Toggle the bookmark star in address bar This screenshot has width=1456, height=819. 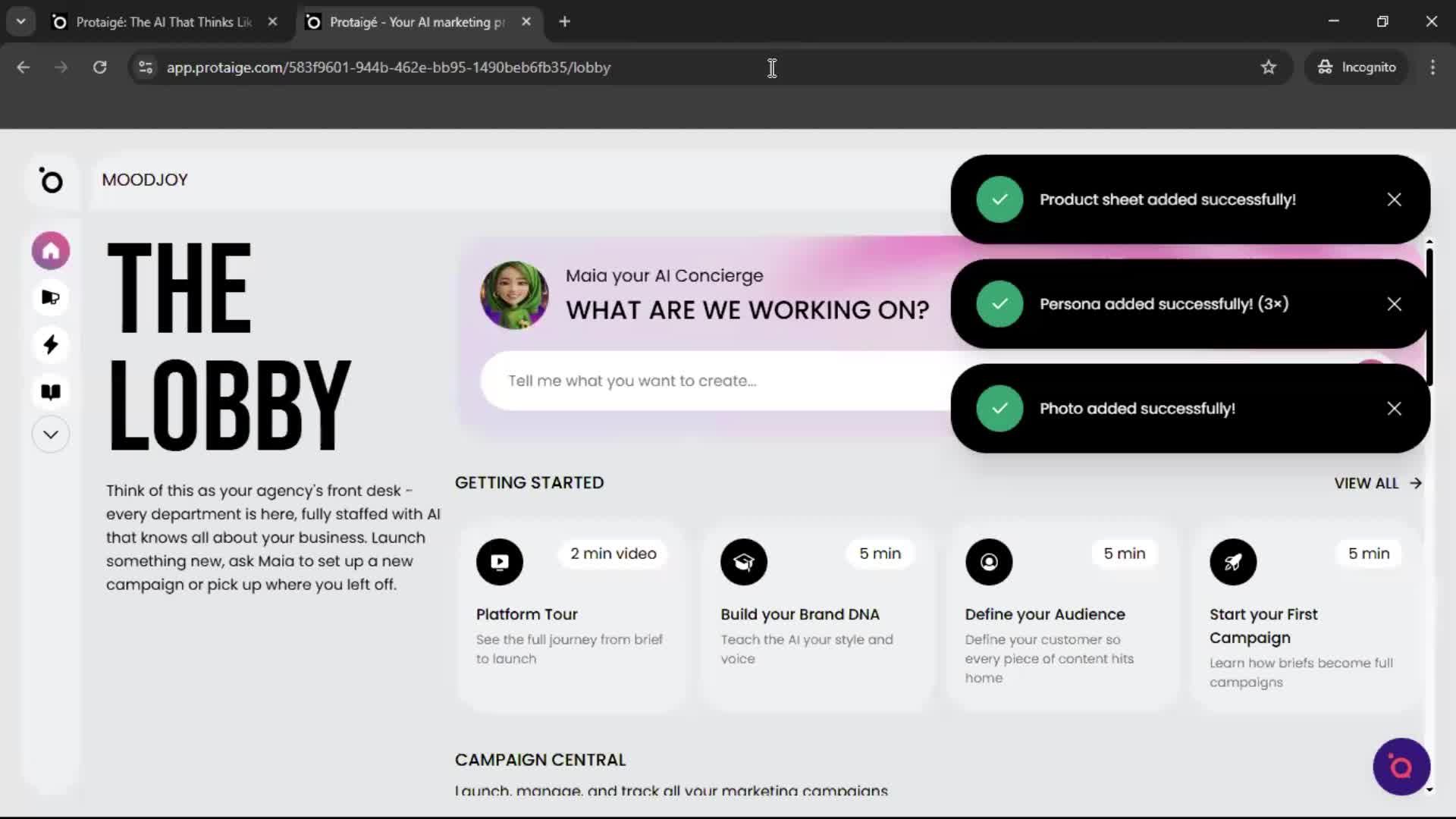(1269, 67)
